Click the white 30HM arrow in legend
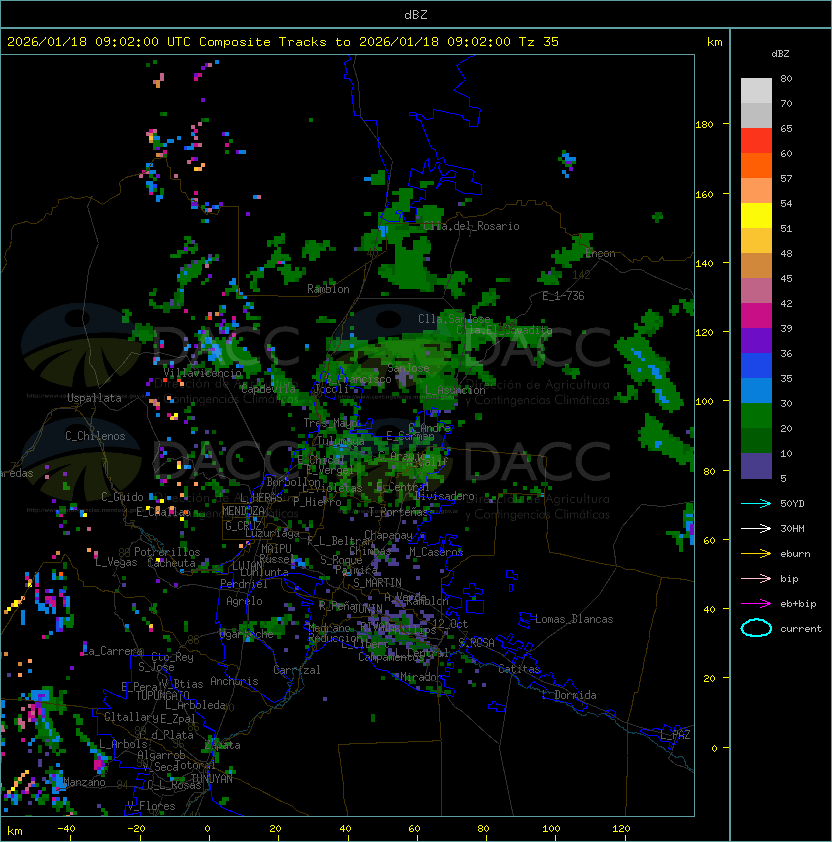The image size is (832, 842). tap(756, 528)
